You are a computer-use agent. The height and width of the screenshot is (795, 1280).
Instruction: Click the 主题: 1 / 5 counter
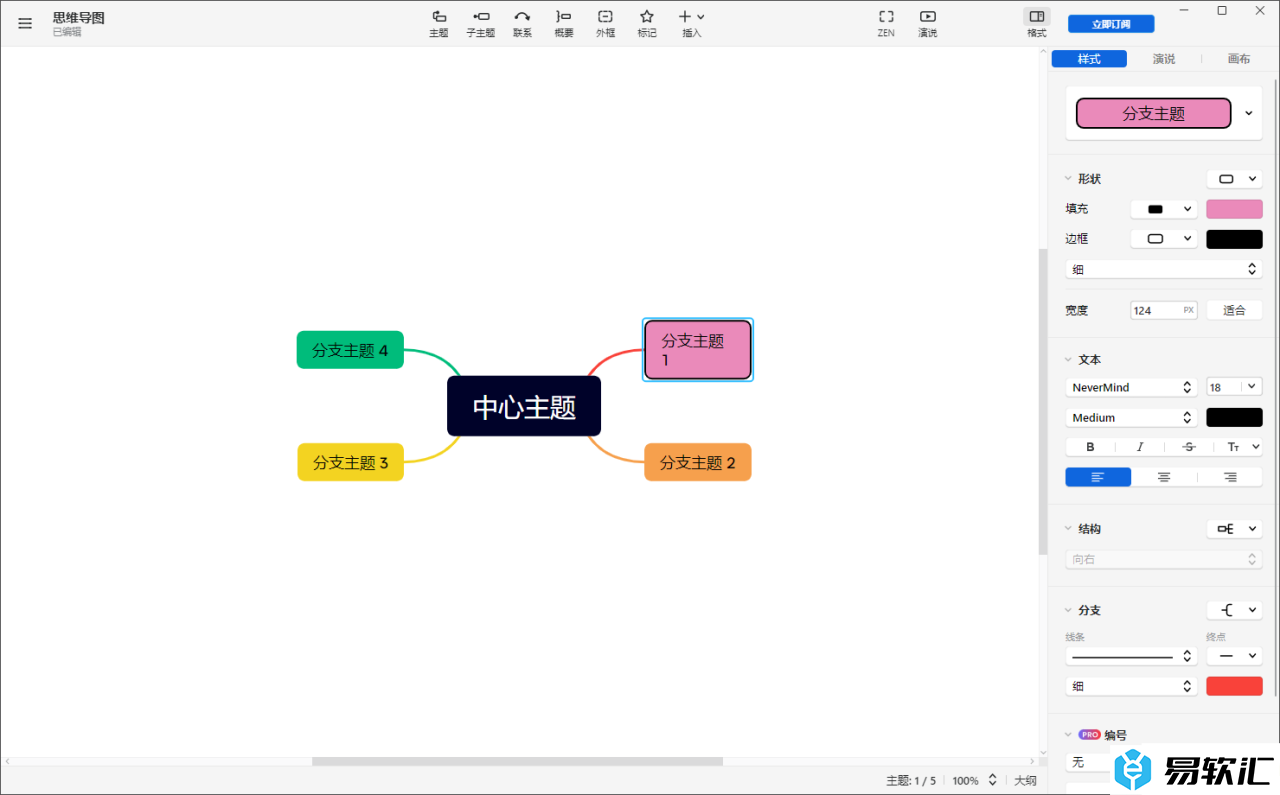pos(911,781)
